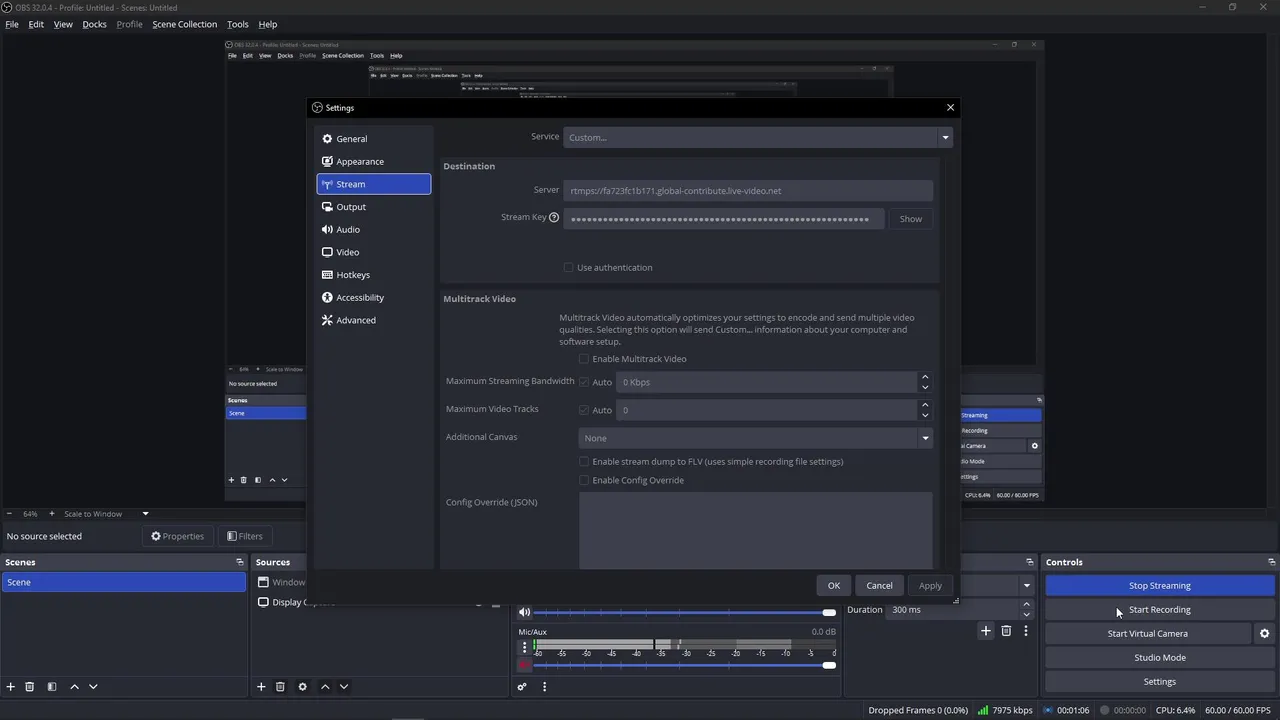The width and height of the screenshot is (1280, 720).
Task: Click the Stream Key input field
Action: 724,219
